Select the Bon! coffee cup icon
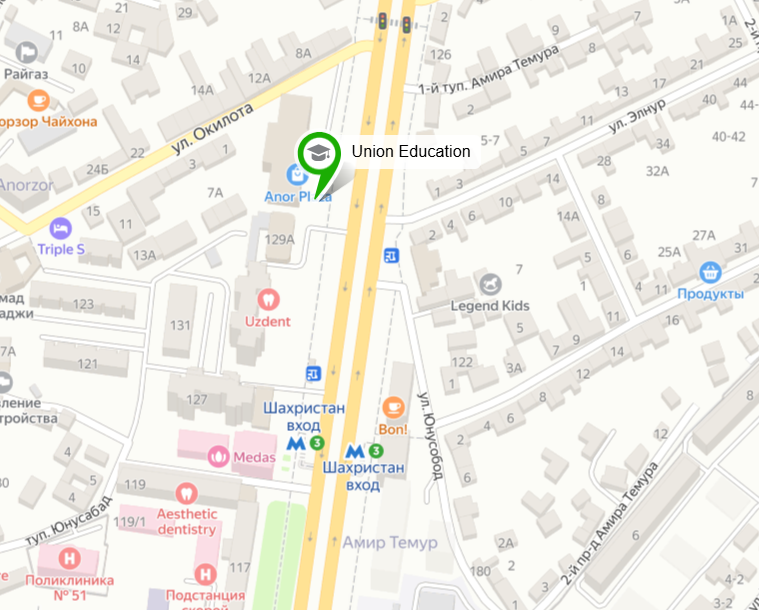 (x=393, y=408)
